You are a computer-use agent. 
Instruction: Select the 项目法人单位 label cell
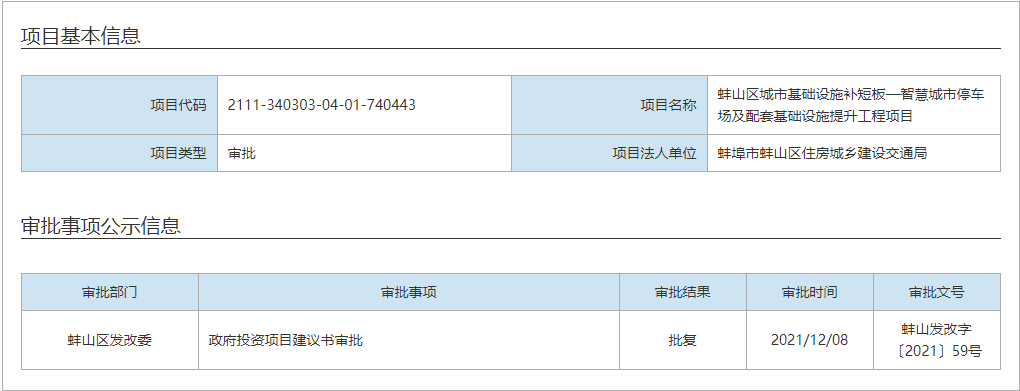[x=610, y=153]
